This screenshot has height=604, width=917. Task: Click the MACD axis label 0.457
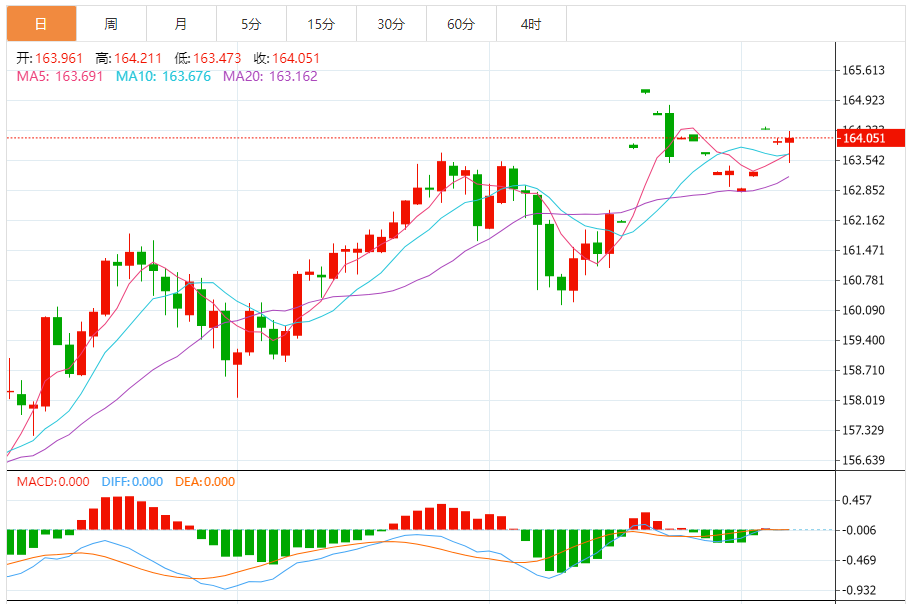[x=857, y=501]
